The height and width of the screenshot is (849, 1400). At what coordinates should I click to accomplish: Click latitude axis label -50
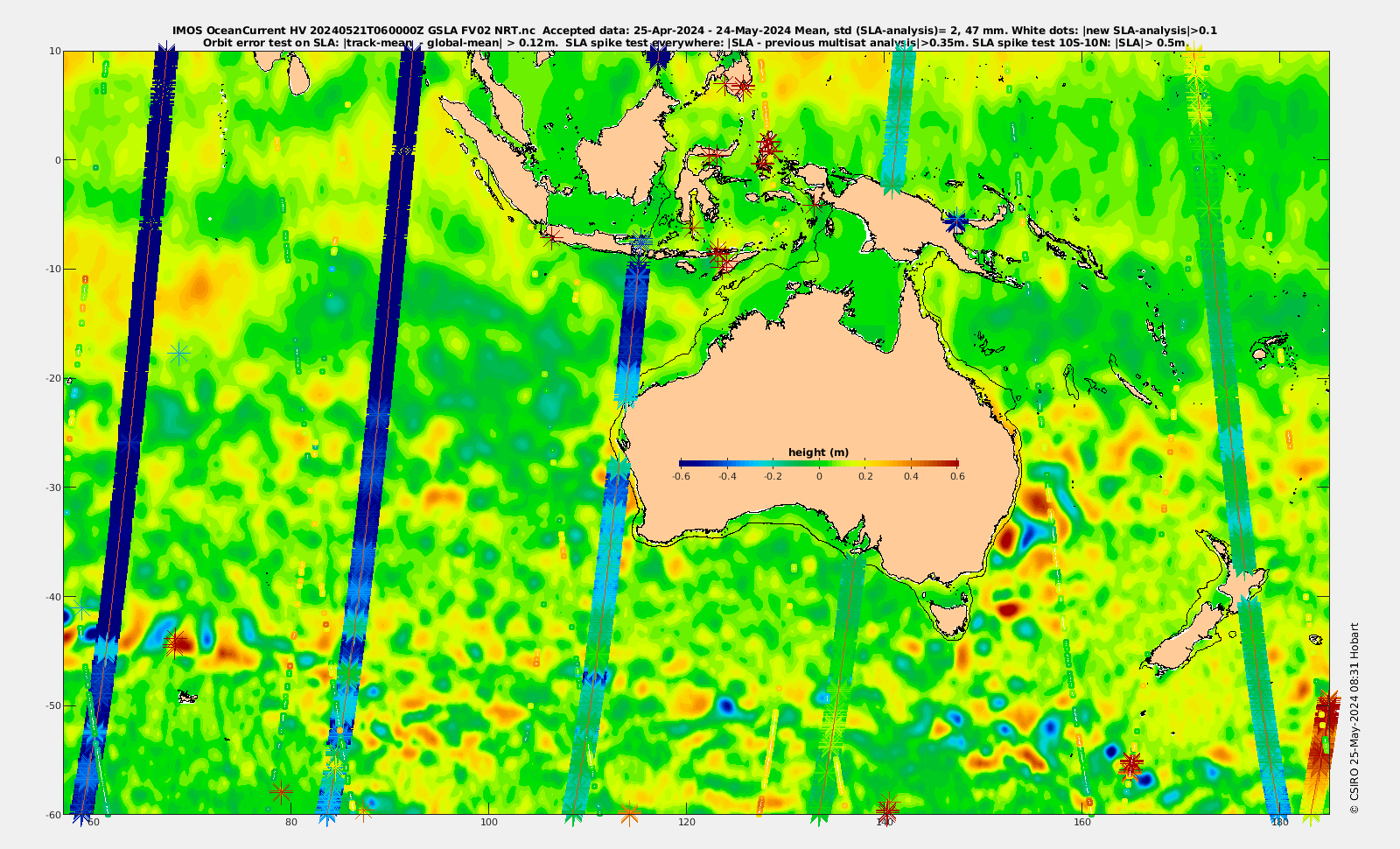coord(53,705)
